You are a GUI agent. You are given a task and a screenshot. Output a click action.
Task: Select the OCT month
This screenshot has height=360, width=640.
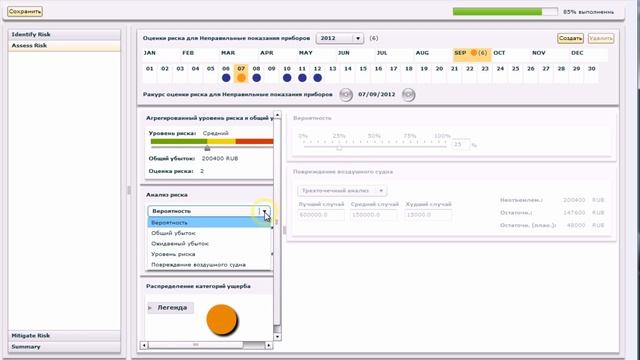pos(499,53)
